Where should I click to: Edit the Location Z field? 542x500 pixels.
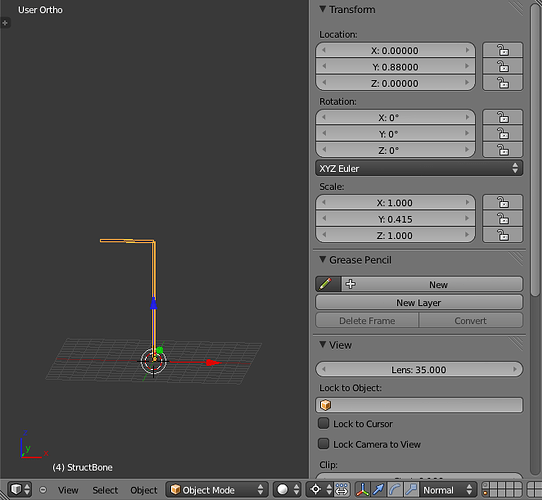[395, 83]
